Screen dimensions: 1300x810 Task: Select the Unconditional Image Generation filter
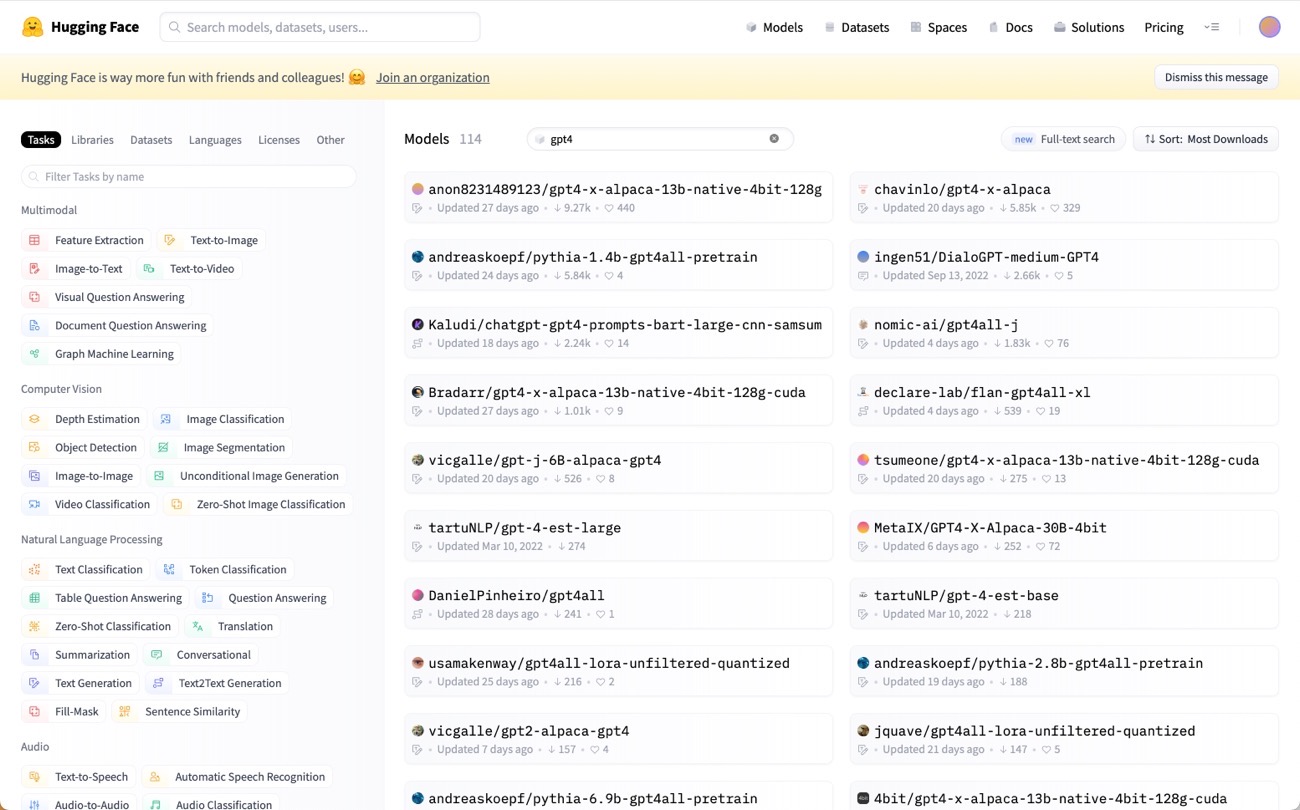pos(246,476)
